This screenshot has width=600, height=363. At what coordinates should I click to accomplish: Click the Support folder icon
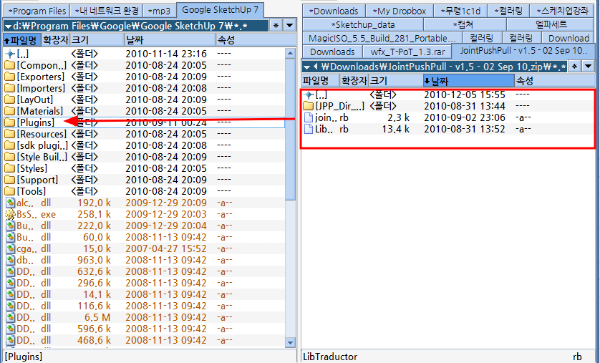tap(10, 180)
